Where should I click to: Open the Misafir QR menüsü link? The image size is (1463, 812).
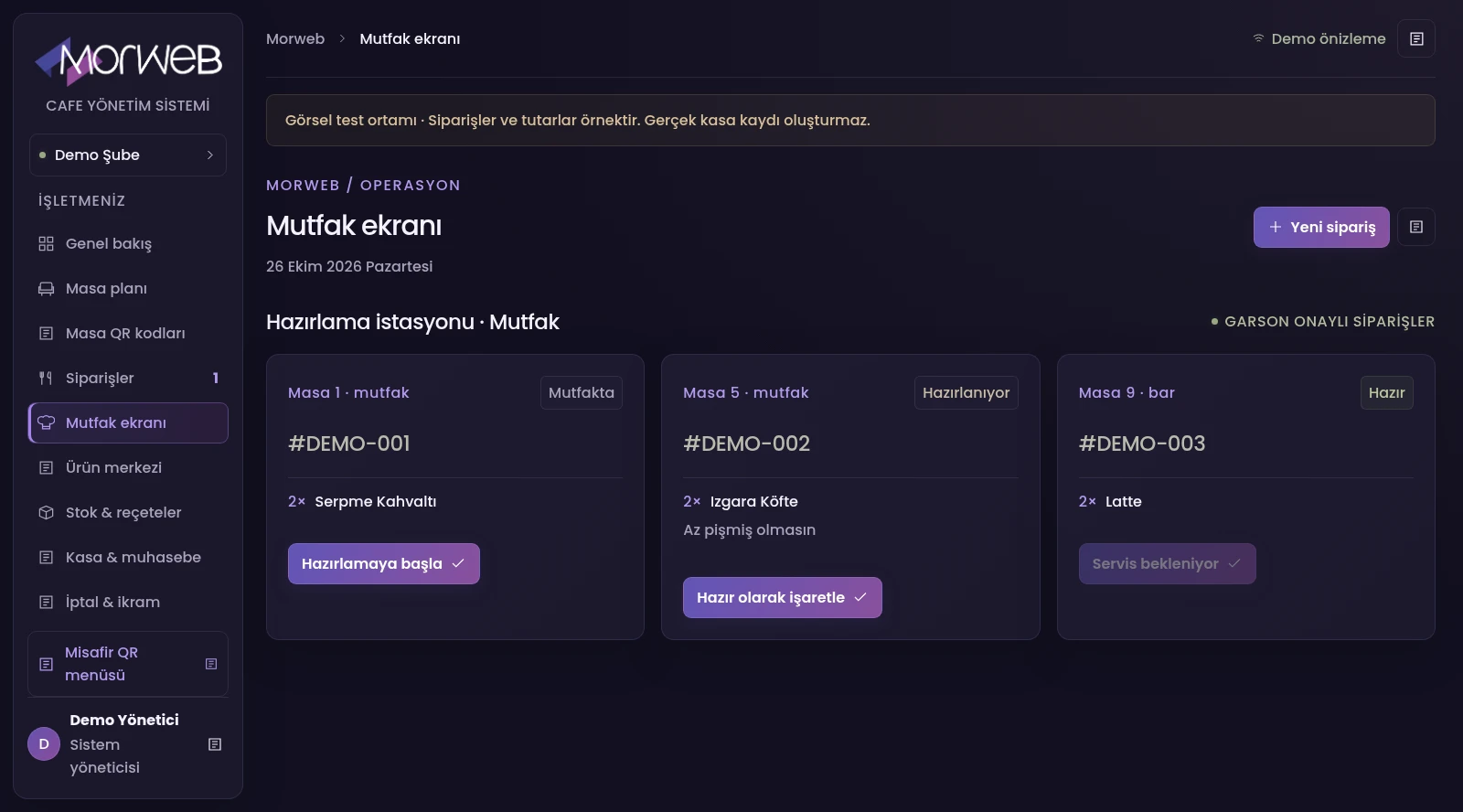(128, 664)
